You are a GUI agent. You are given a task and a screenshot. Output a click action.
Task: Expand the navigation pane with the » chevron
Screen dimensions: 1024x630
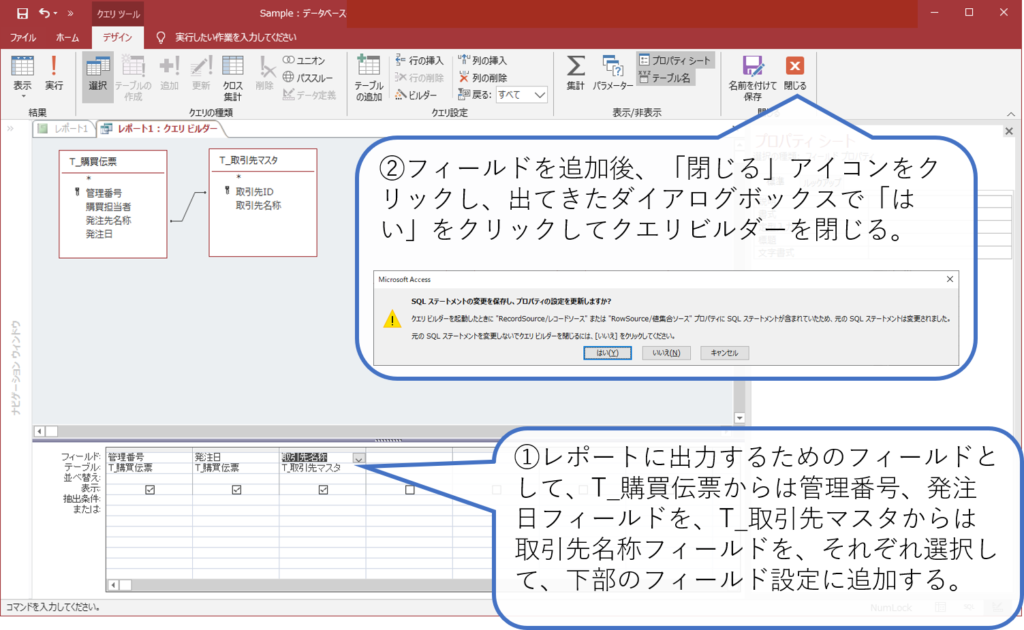pyautogui.click(x=10, y=129)
